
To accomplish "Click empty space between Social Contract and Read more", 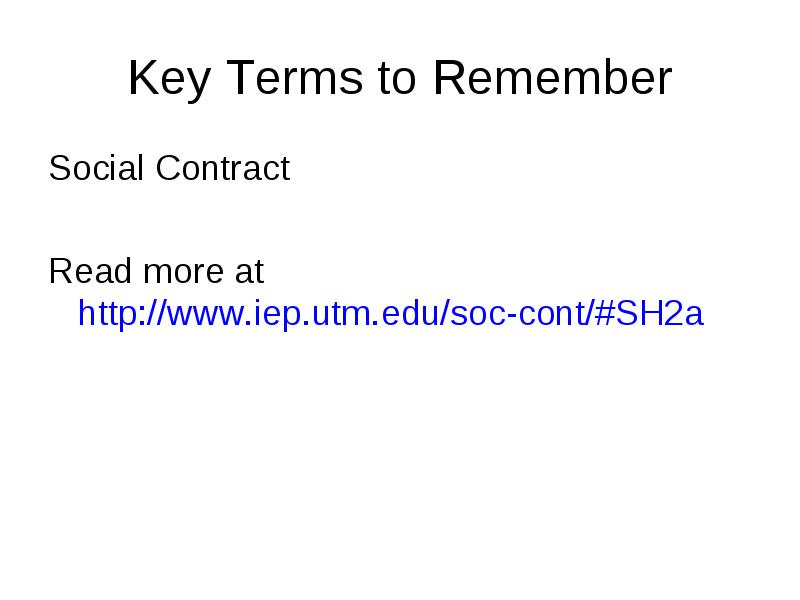I will [400, 219].
